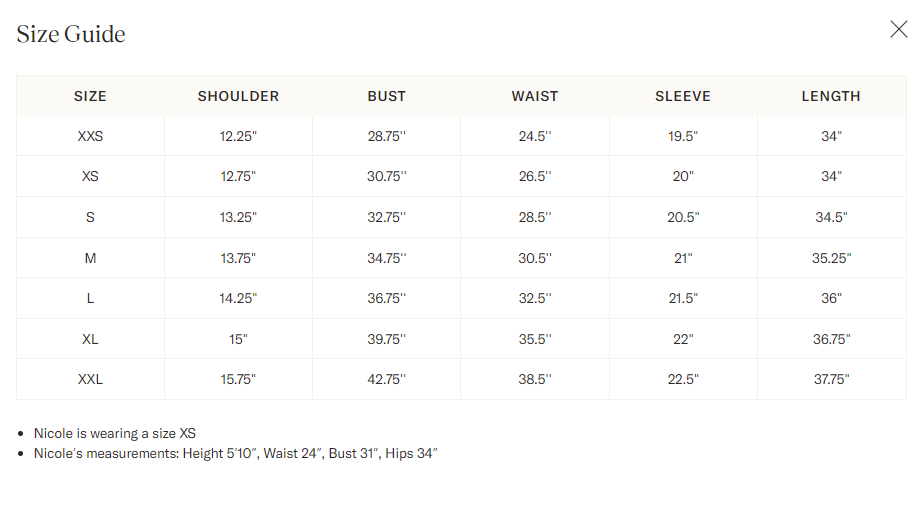The width and height of the screenshot is (922, 507).
Task: Click the SIZE column header
Action: pos(90,96)
